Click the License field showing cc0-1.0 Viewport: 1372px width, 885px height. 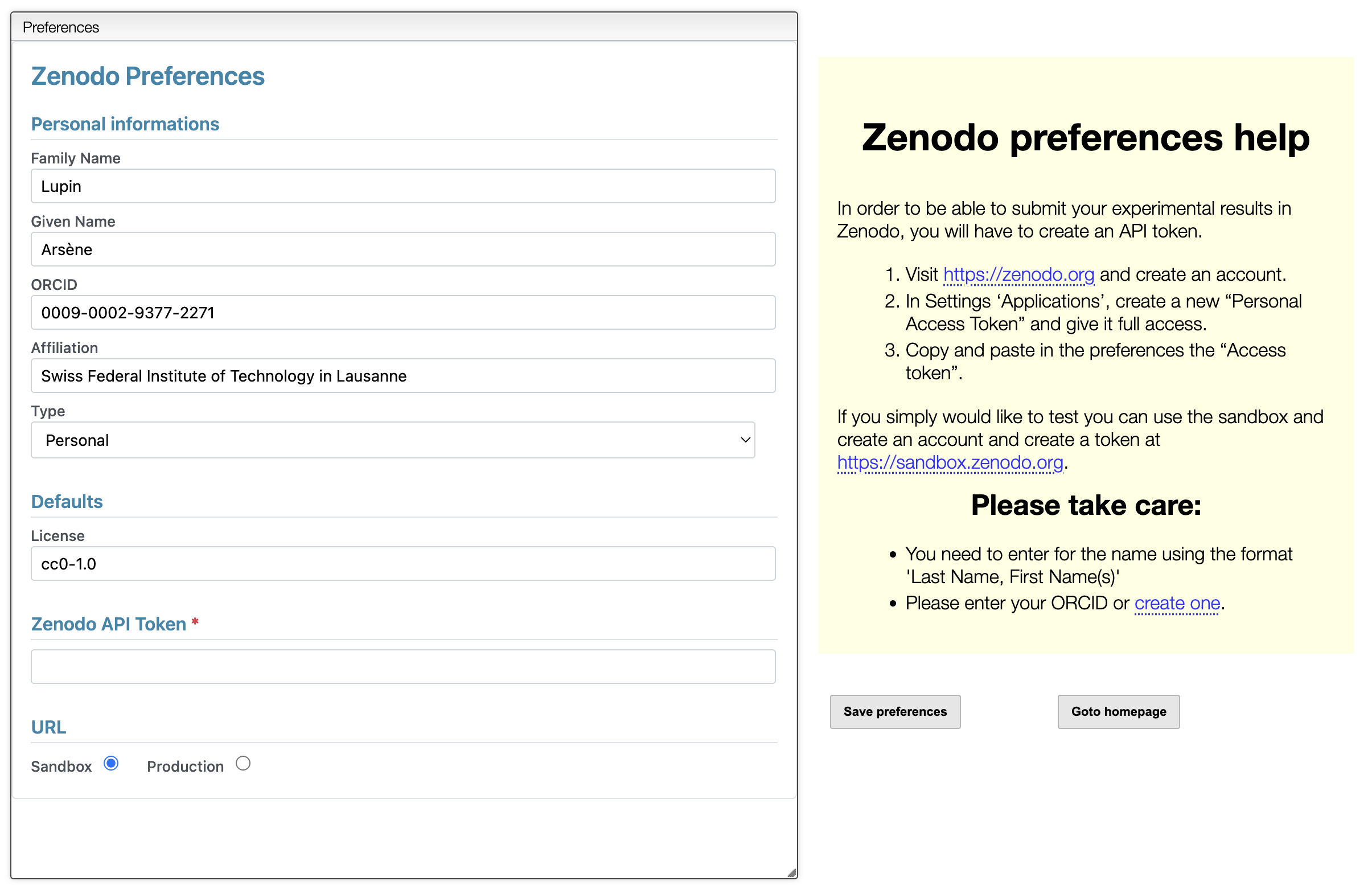pos(404,564)
